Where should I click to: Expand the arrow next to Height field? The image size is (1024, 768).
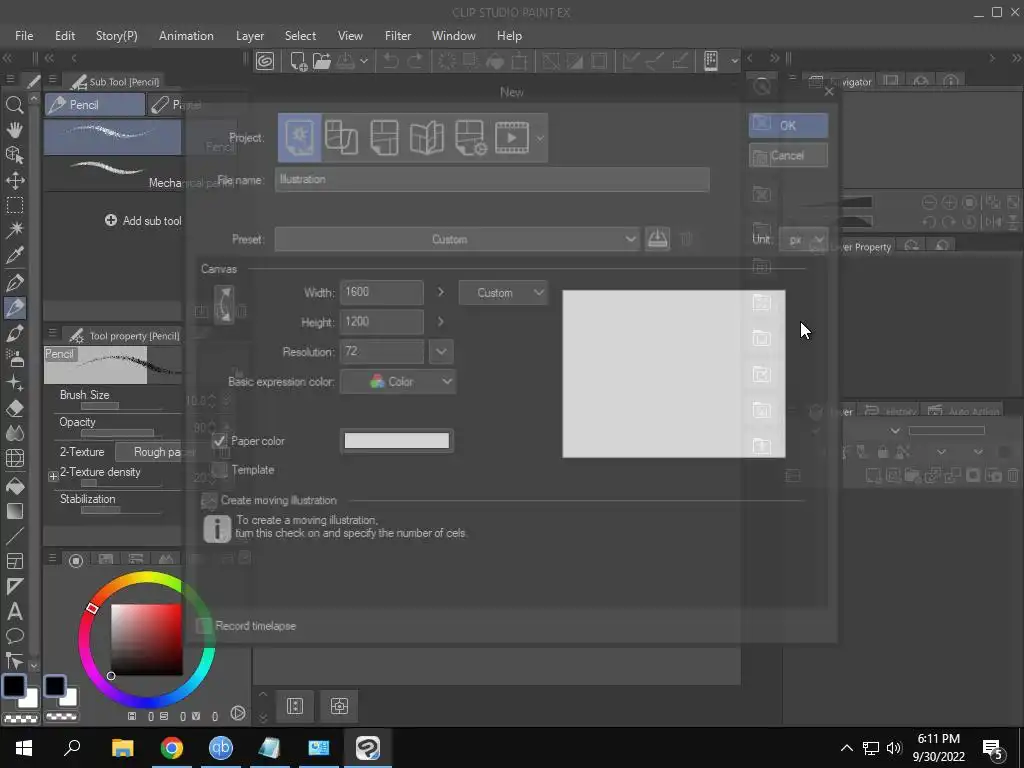tap(441, 321)
